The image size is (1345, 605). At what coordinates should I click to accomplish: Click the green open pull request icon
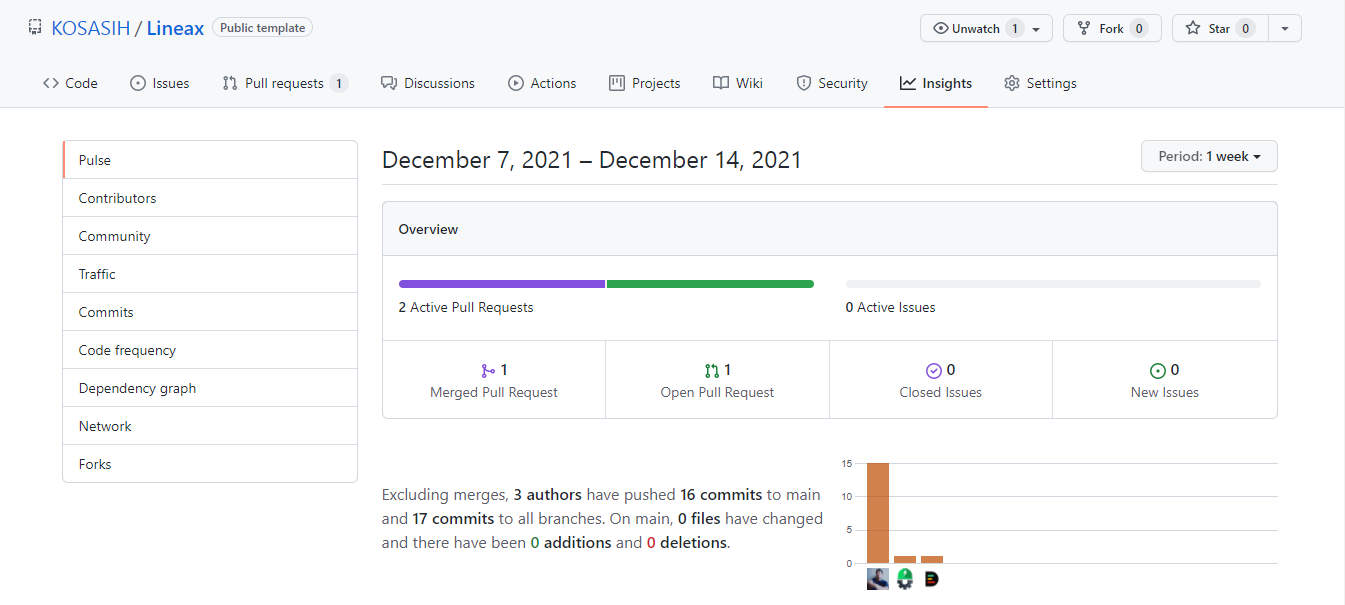coord(712,370)
